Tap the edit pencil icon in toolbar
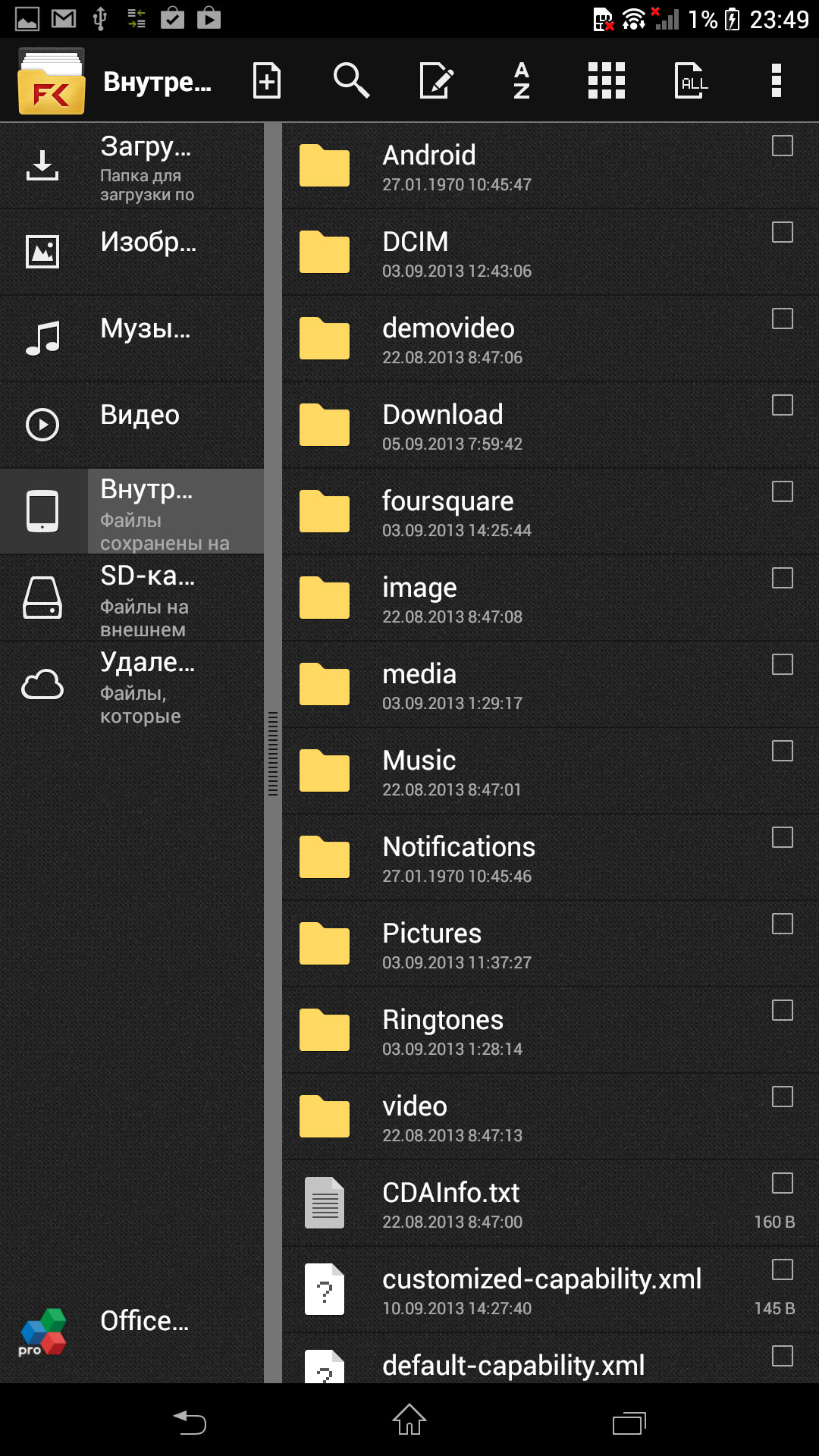The image size is (819, 1456). pyautogui.click(x=437, y=80)
